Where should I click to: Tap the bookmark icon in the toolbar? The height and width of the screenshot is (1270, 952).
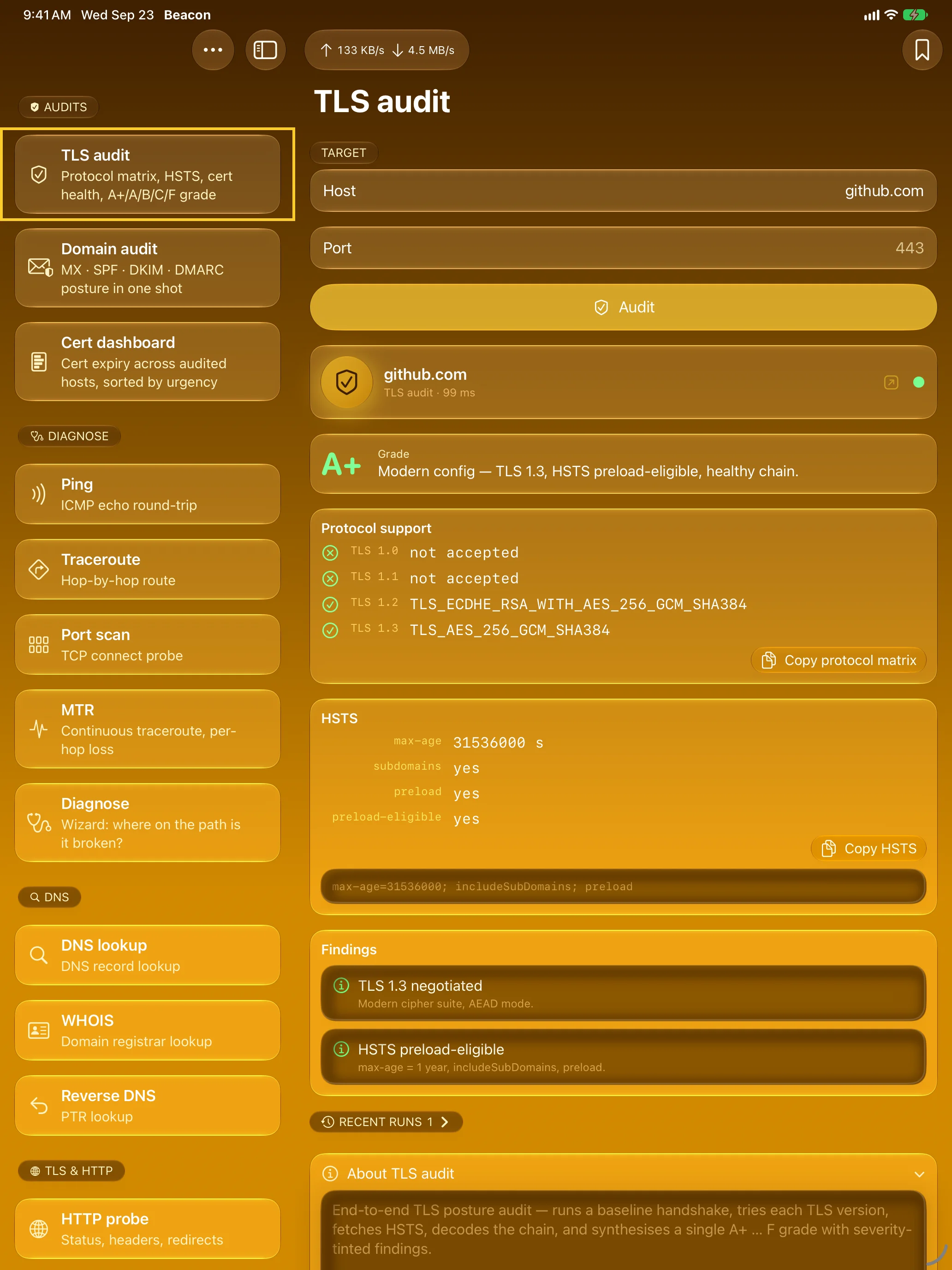coord(922,50)
